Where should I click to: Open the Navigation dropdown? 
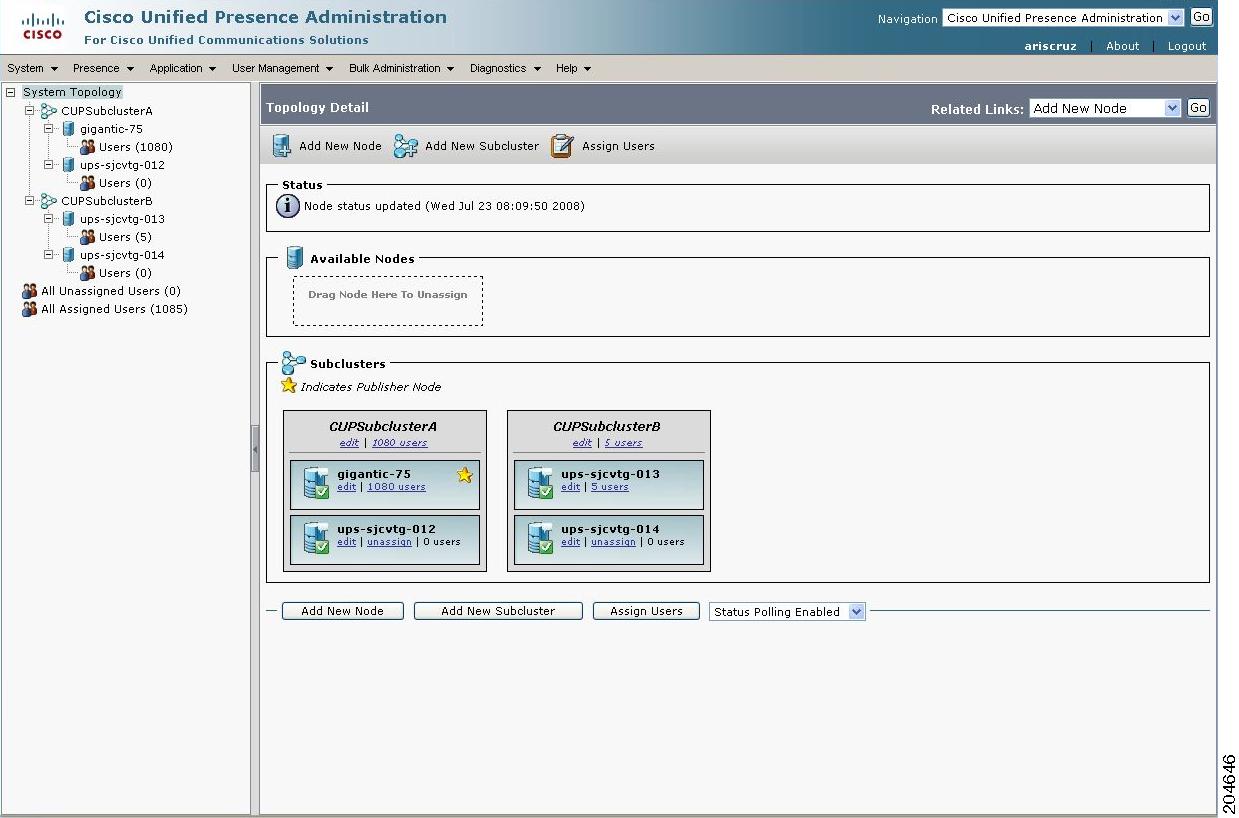pyautogui.click(x=1063, y=18)
